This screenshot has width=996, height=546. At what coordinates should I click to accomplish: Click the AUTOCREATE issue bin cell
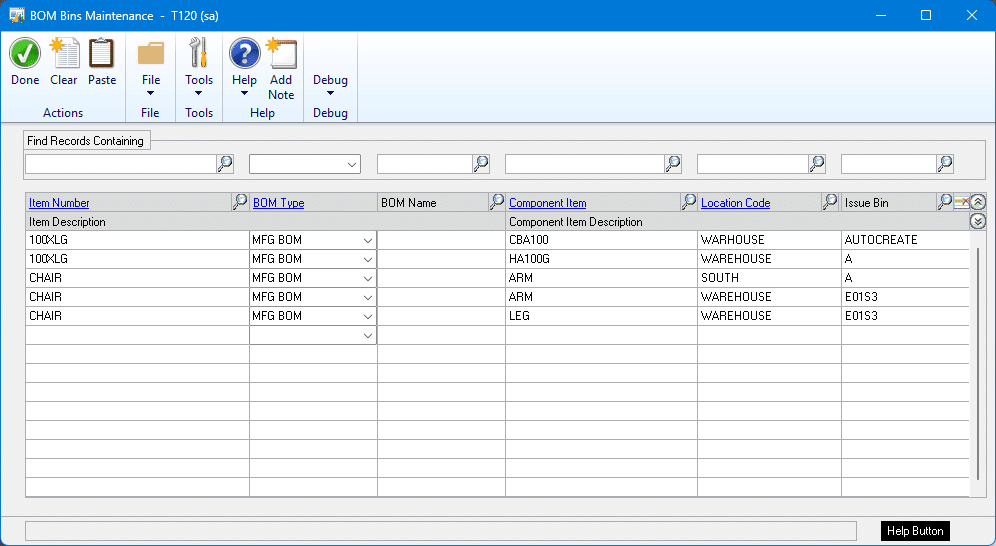click(881, 240)
